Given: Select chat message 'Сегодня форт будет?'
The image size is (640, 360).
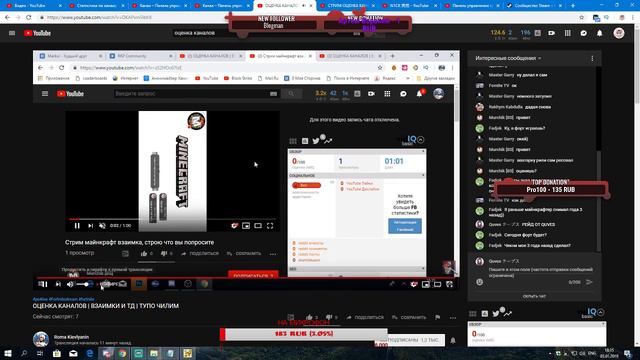Looking at the screenshot, I should pyautogui.click(x=525, y=235).
